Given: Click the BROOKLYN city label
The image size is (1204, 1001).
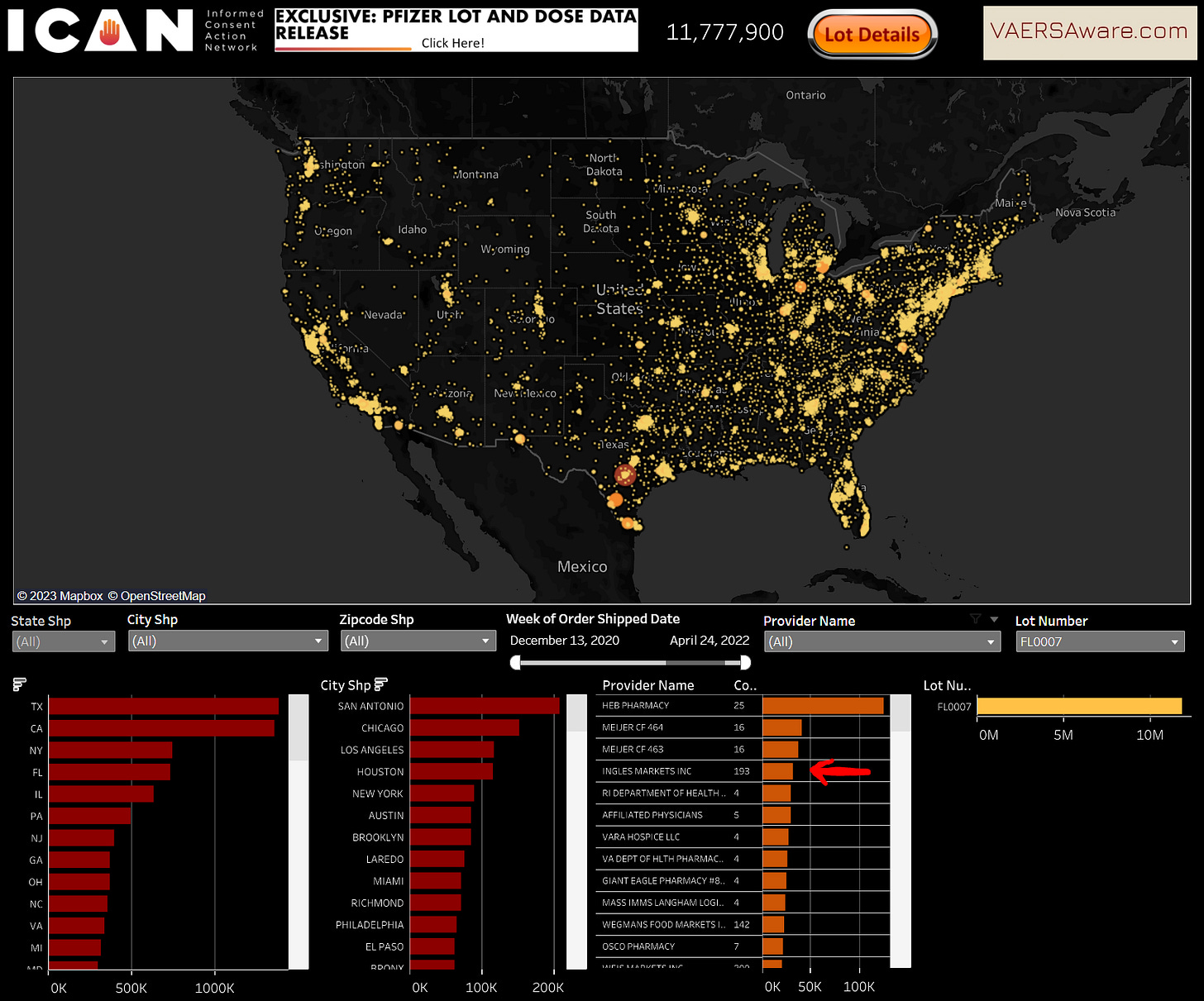Looking at the screenshot, I should tap(378, 837).
